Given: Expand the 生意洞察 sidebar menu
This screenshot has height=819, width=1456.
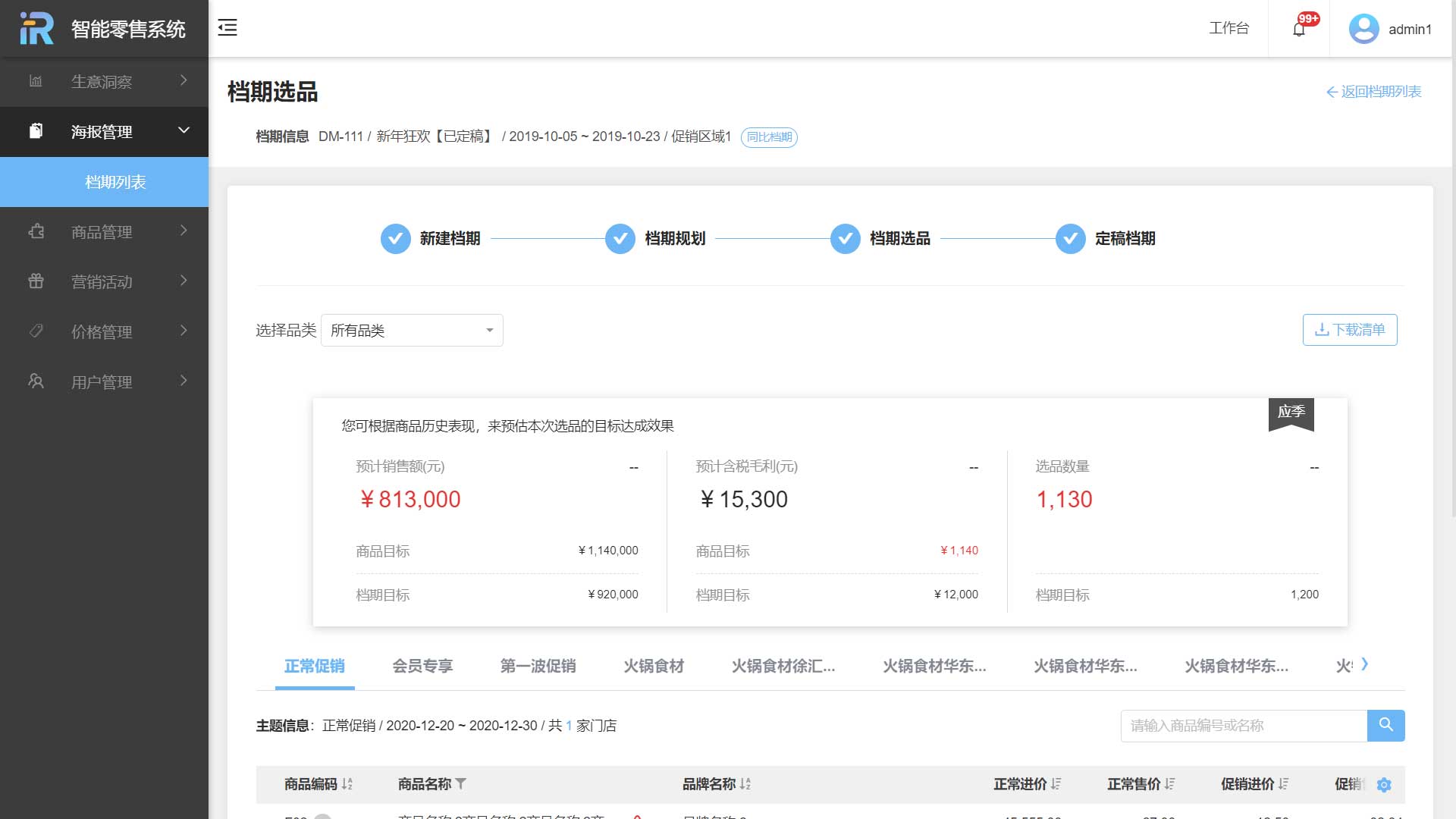Looking at the screenshot, I should pyautogui.click(x=104, y=81).
